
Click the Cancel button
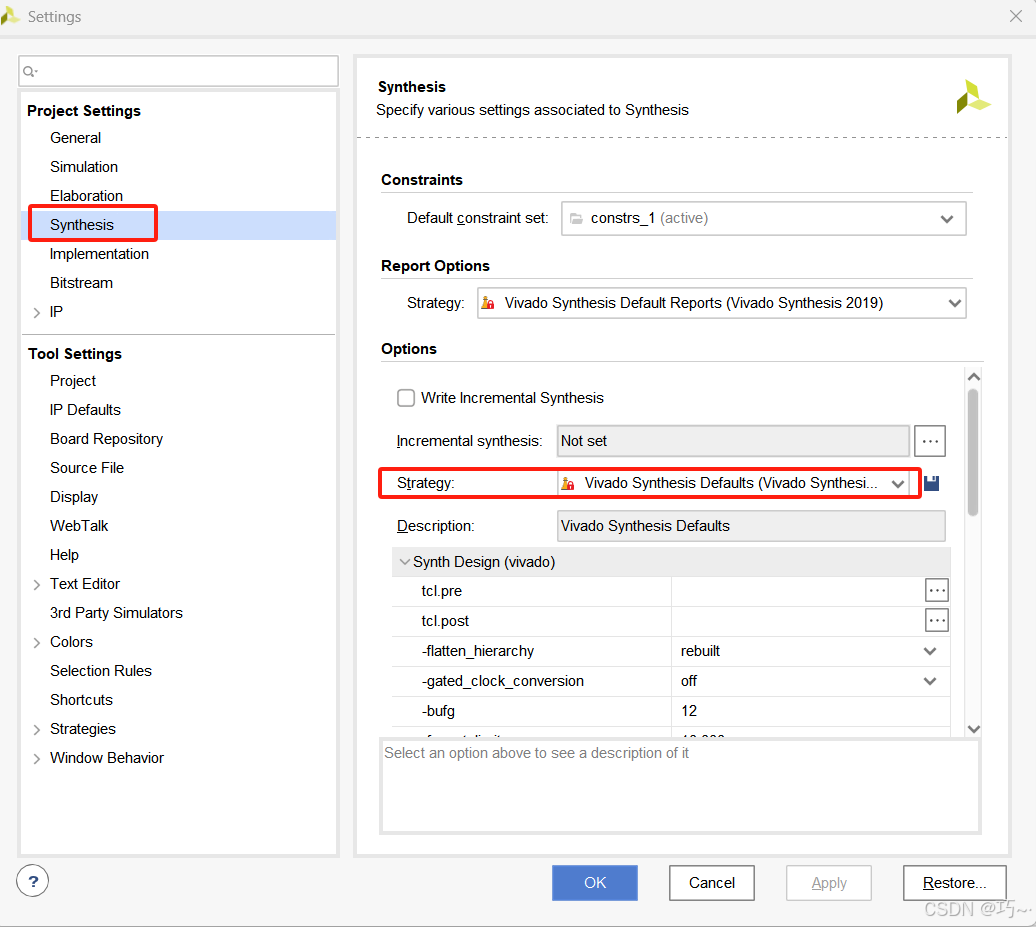pos(712,883)
